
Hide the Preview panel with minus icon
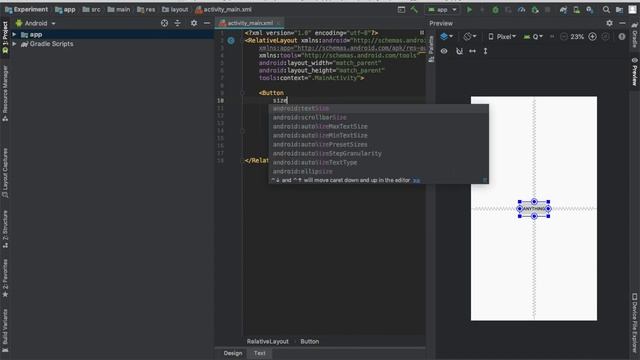[x=622, y=23]
